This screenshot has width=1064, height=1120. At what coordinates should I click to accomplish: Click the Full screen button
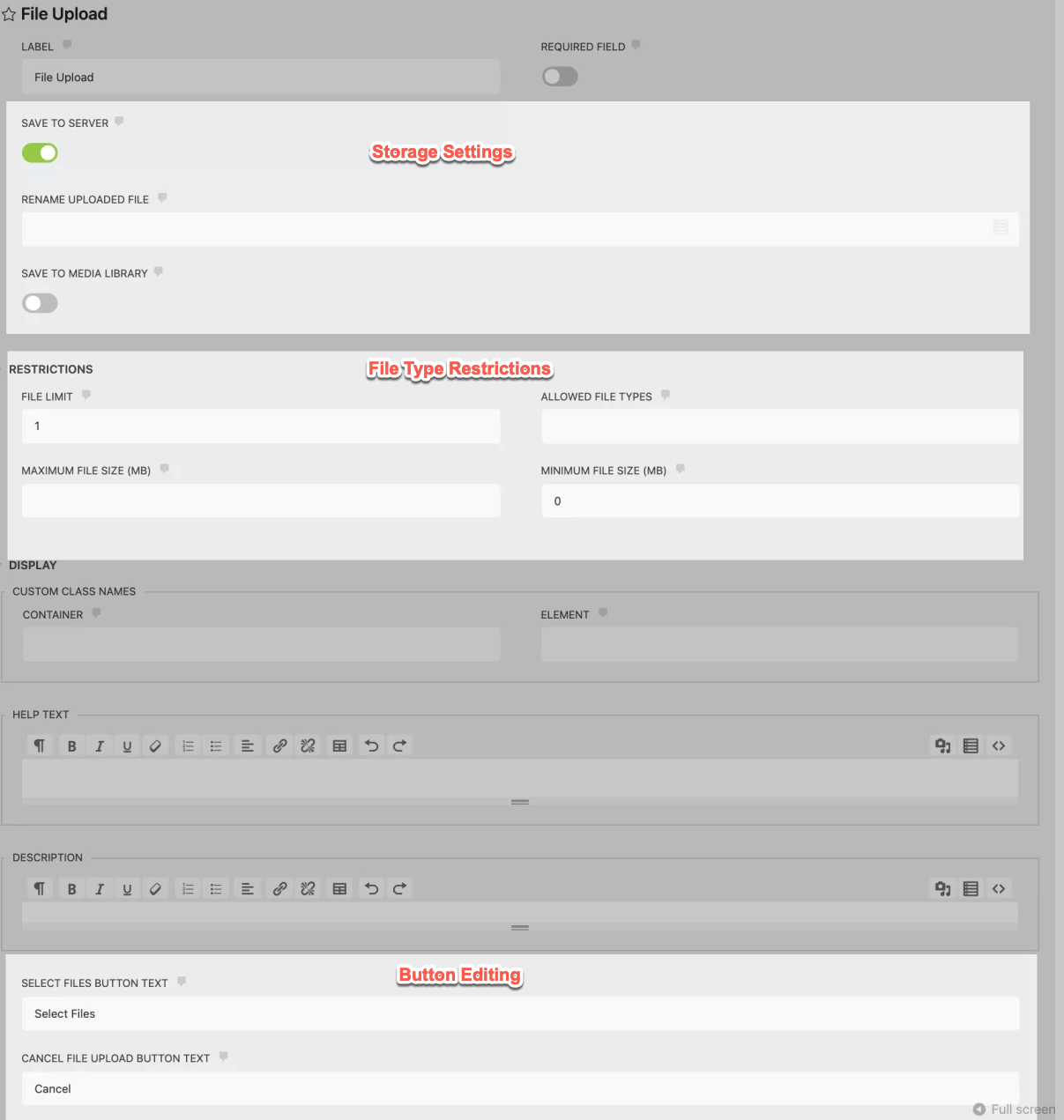[1014, 1109]
